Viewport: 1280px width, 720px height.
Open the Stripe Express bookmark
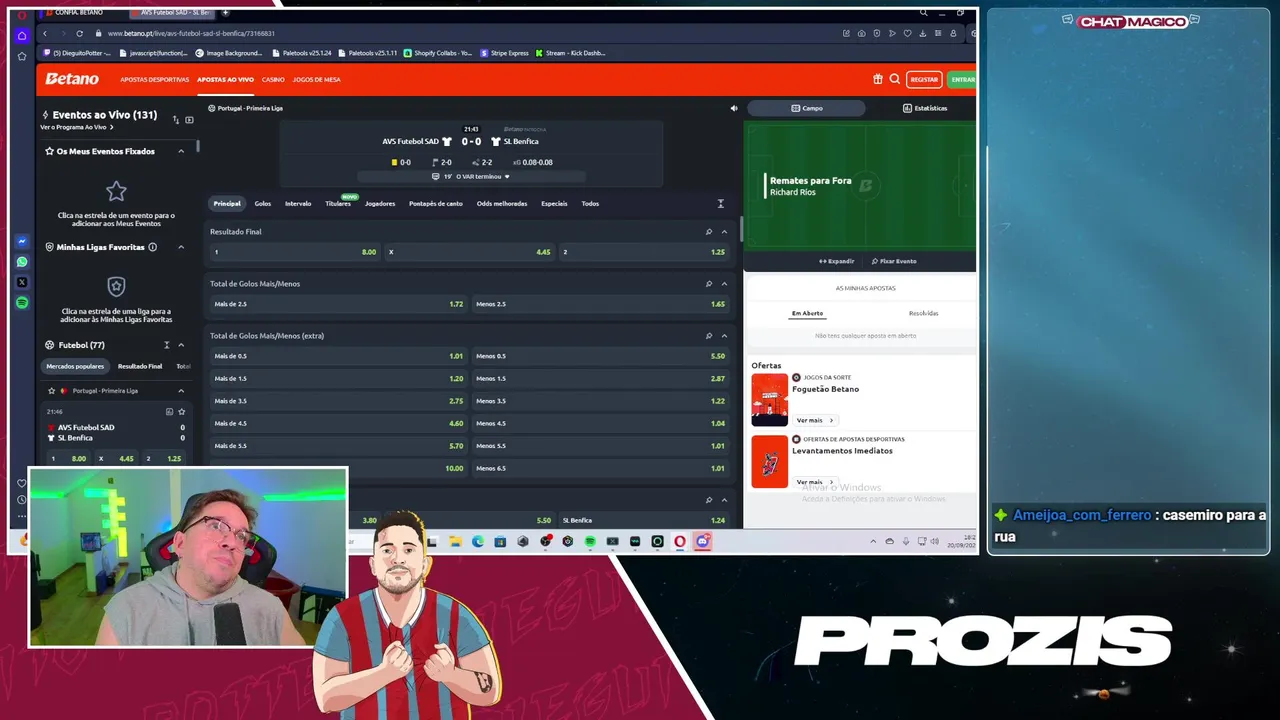tap(504, 53)
